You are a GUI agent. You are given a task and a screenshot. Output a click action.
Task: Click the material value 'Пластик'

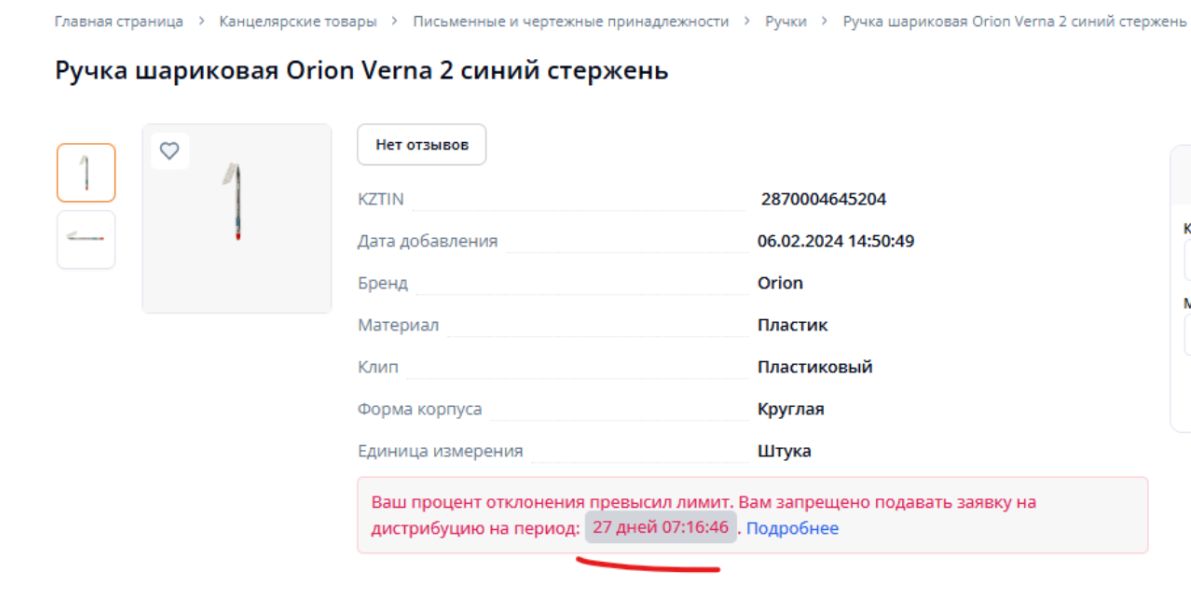(792, 324)
